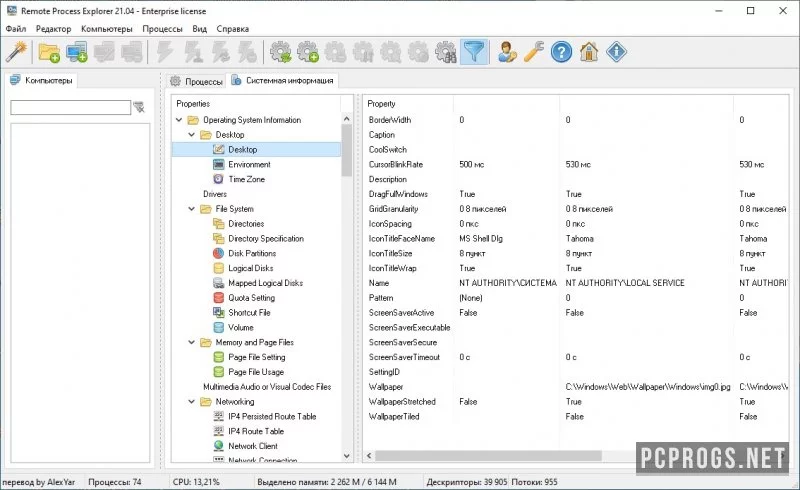Click the add folder toolbar icon
The width and height of the screenshot is (800, 490).
[x=49, y=52]
